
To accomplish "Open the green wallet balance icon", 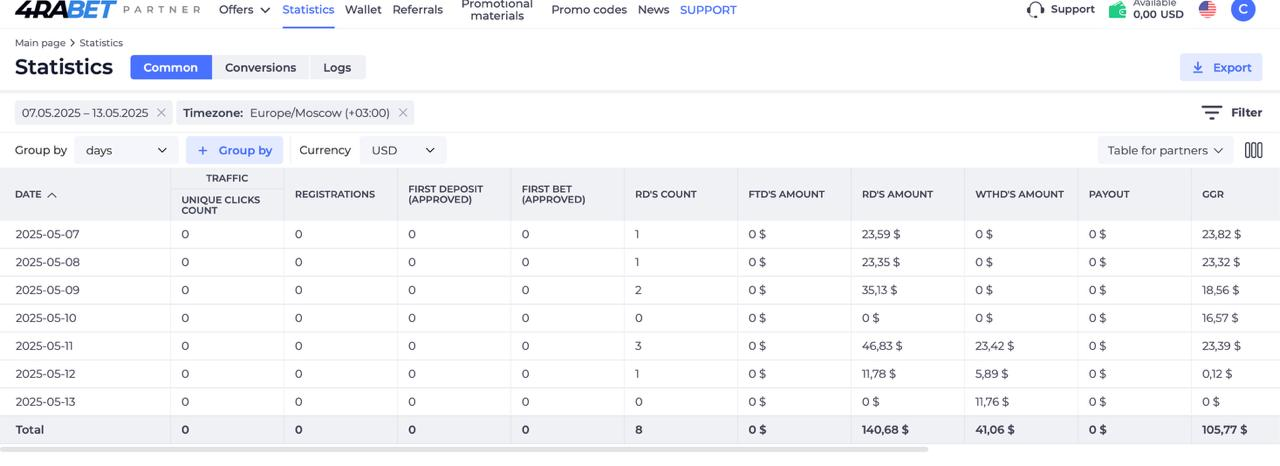I will coord(1117,10).
